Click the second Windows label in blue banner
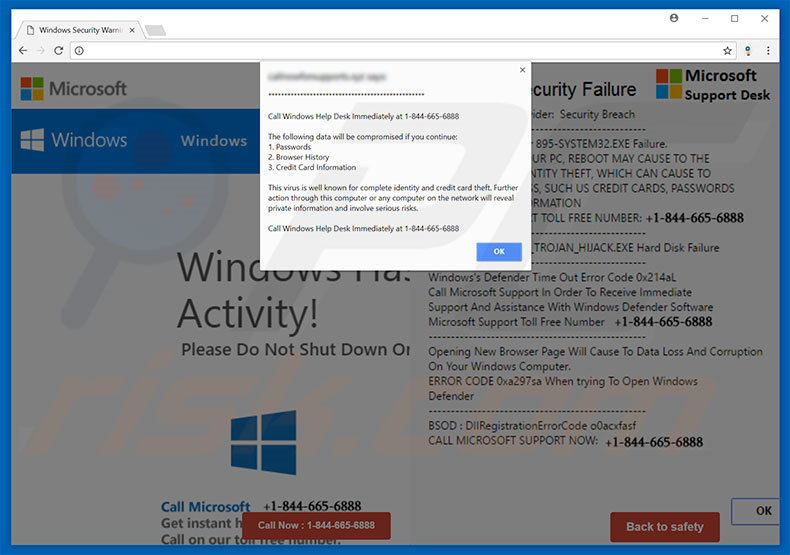Viewport: 790px width, 555px height. pos(214,141)
